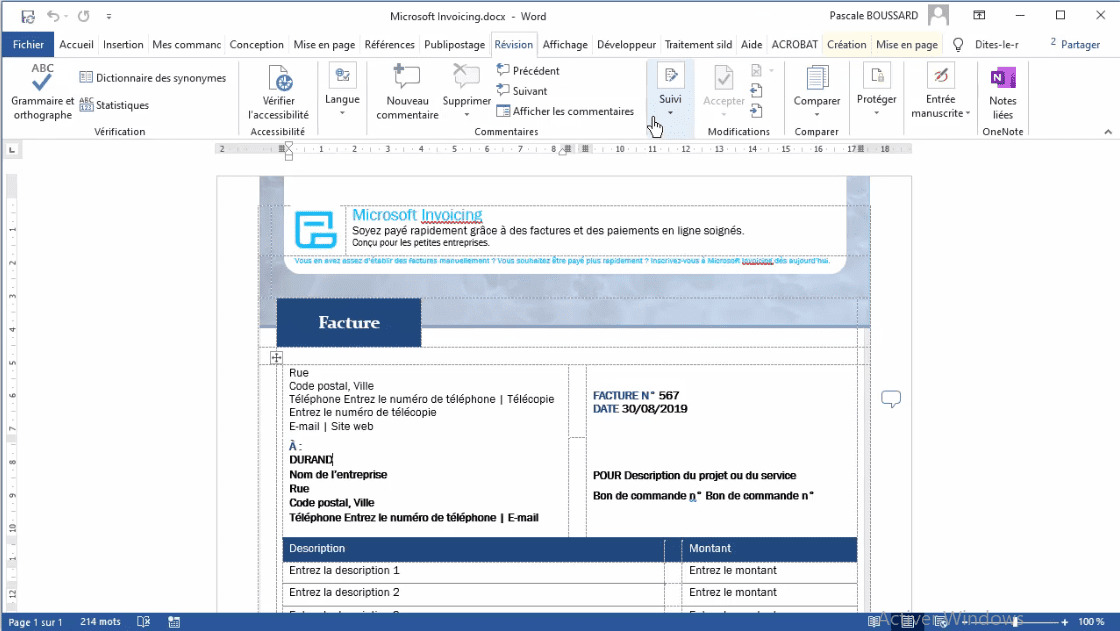The height and width of the screenshot is (631, 1120).
Task: Click the Entrée manuscrite pen icon
Action: 941,76
